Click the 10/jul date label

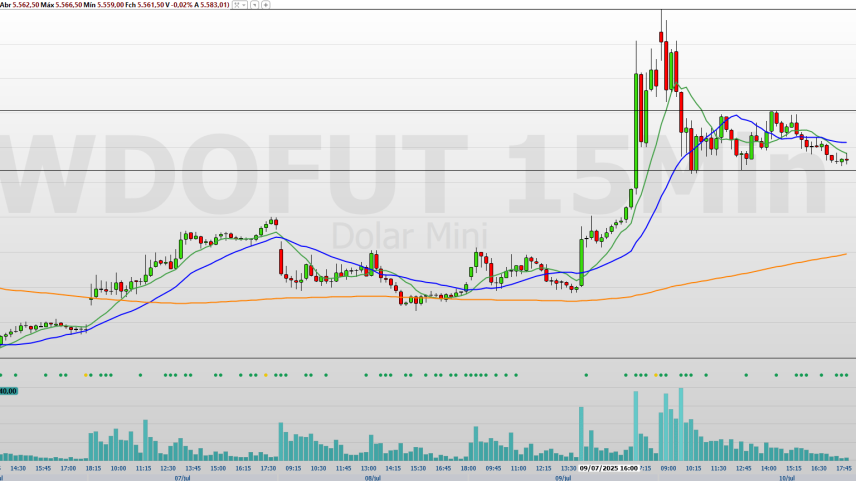click(787, 478)
